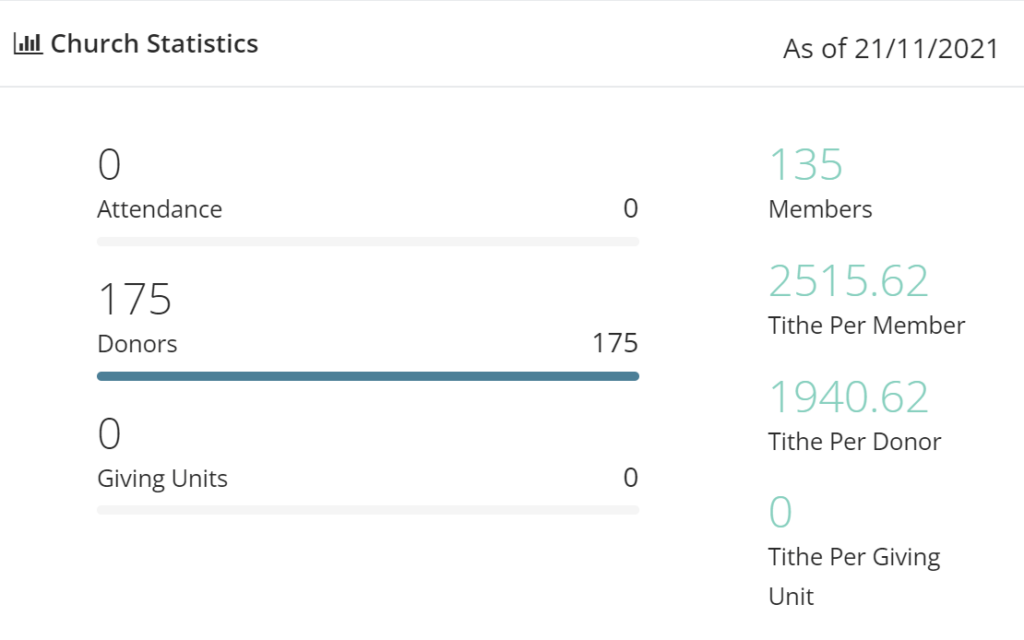The image size is (1024, 640).
Task: Click the Donors count of 175
Action: pyautogui.click(x=134, y=297)
